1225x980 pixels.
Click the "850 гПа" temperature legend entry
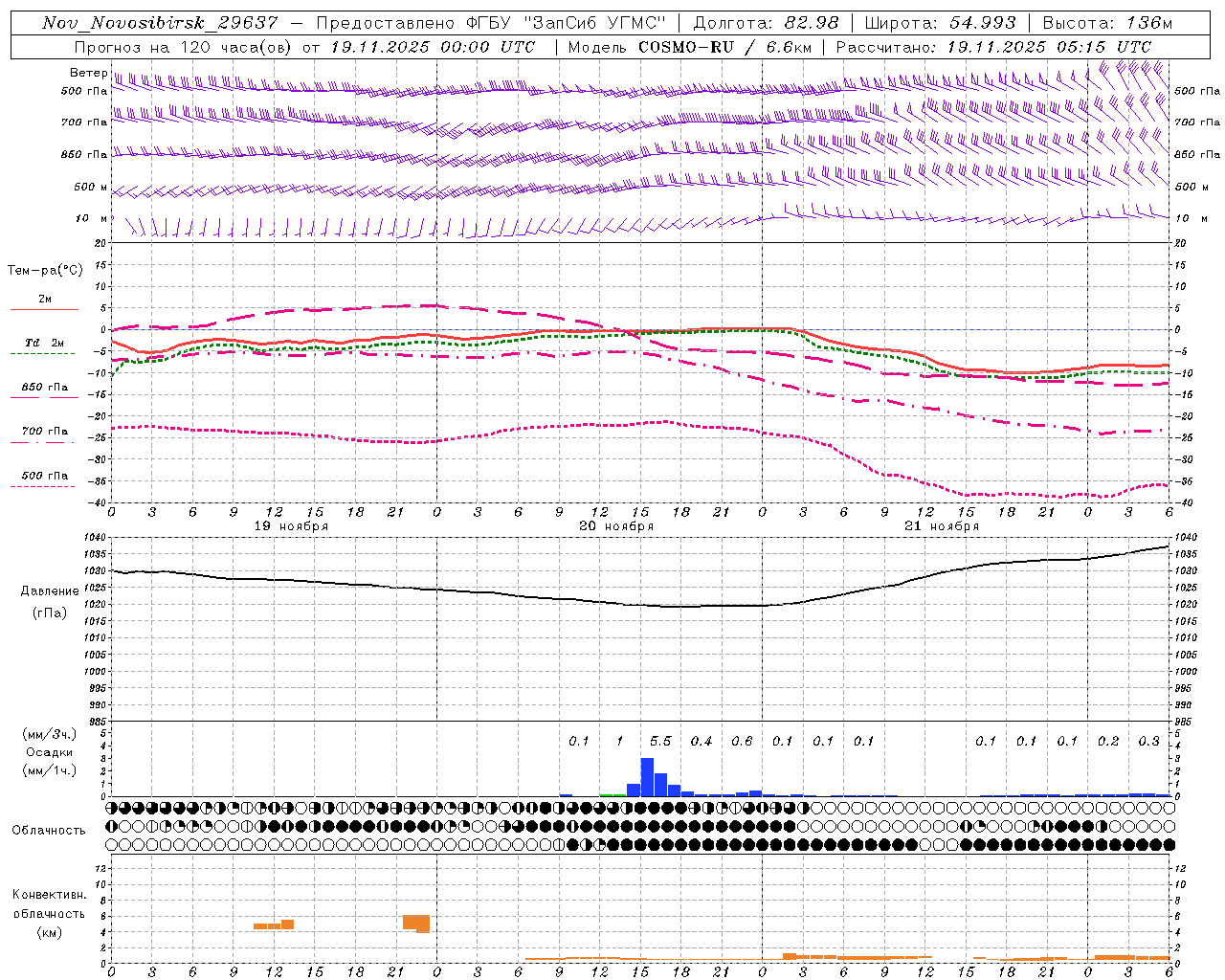44,388
